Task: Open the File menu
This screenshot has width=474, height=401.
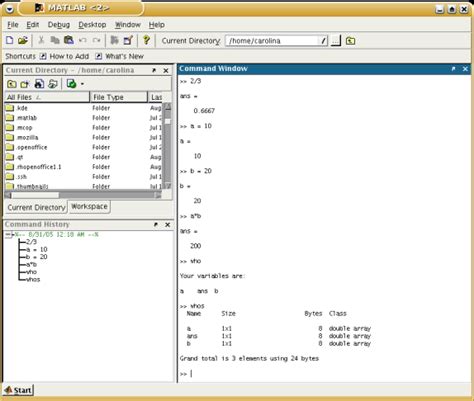Action: coord(13,25)
